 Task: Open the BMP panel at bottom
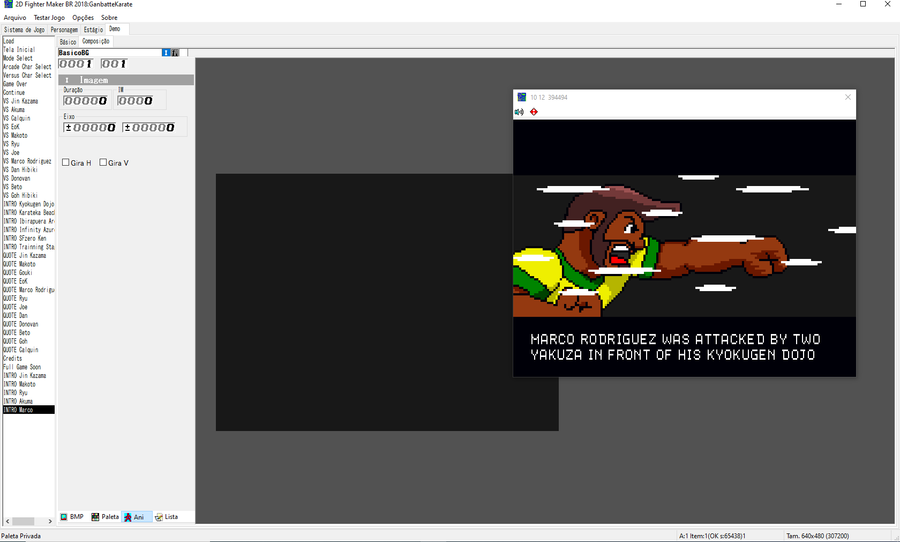[72, 517]
